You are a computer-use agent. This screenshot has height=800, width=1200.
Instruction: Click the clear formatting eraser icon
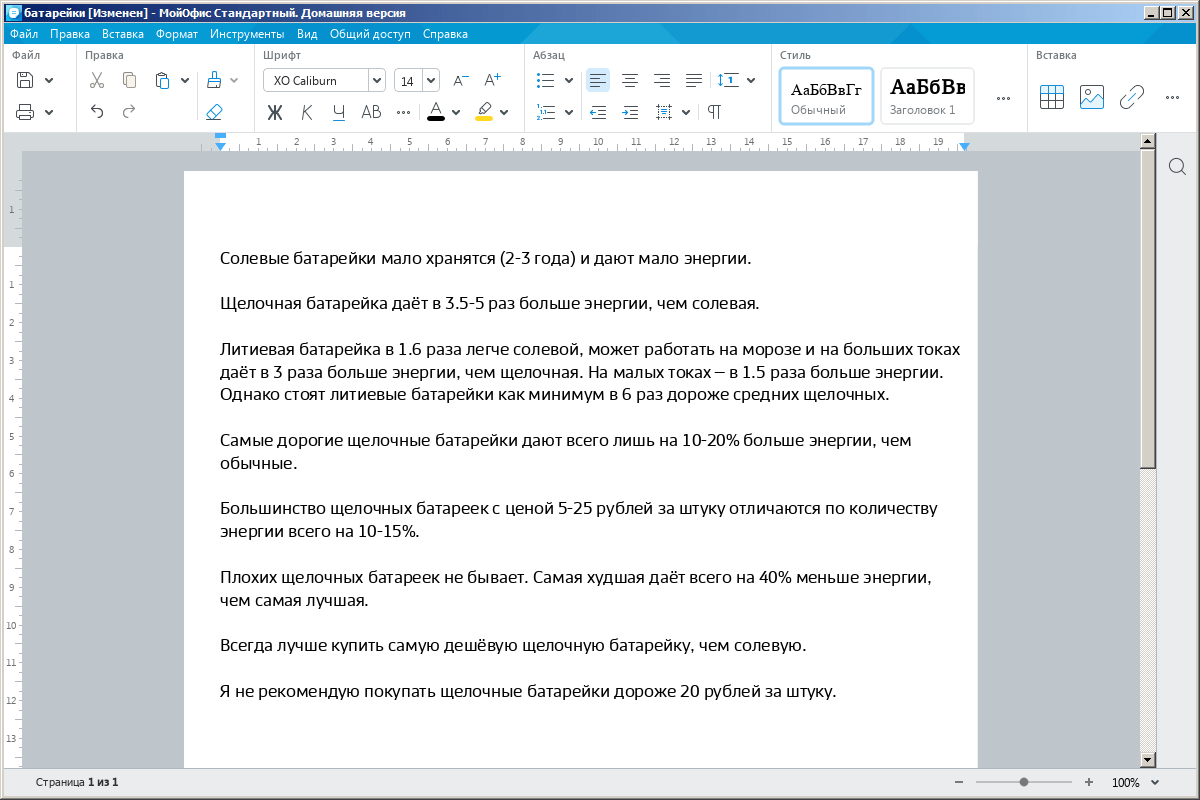(214, 111)
